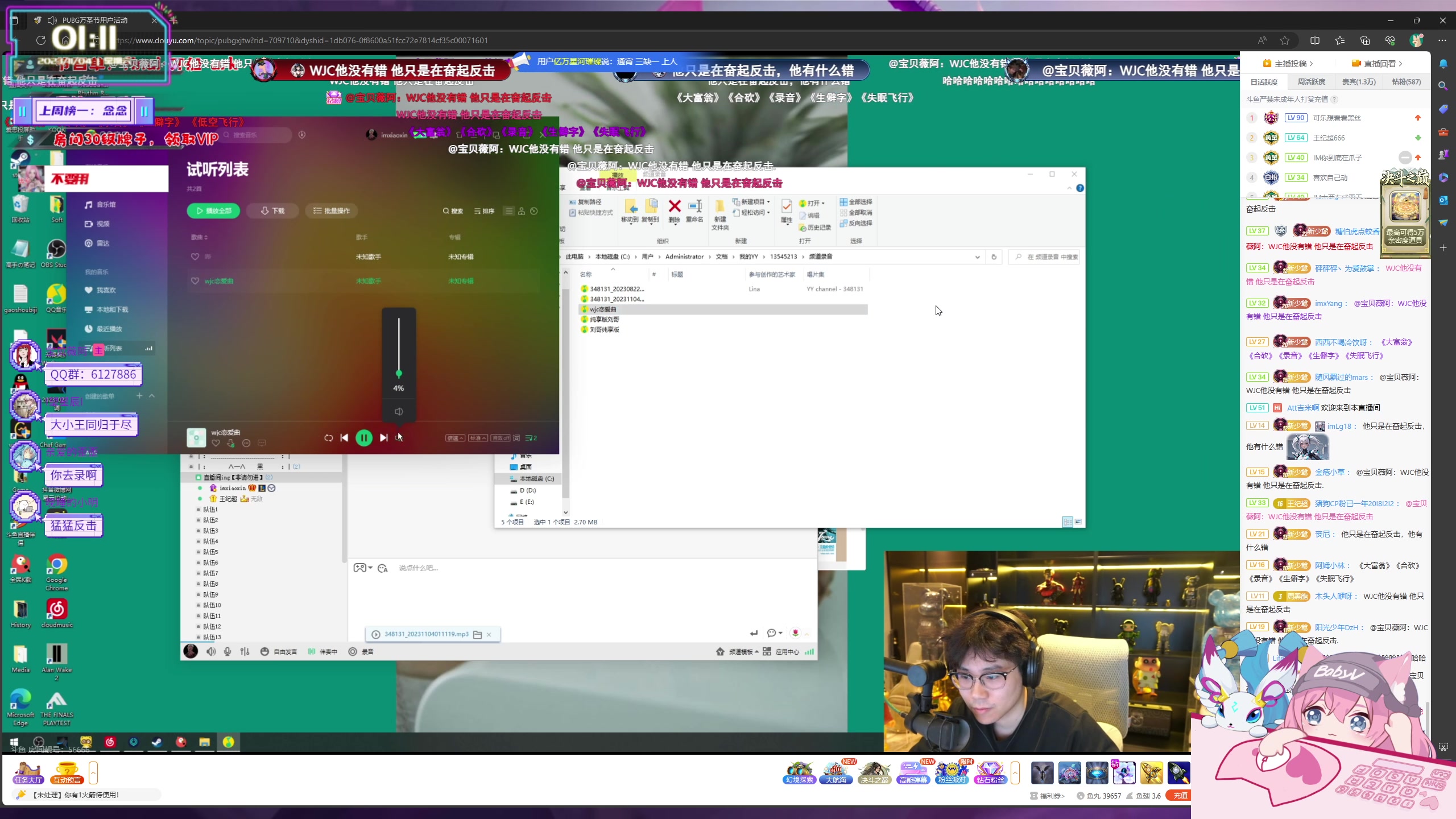Expand the 倍速 playback speed dropdown
Image resolution: width=1456 pixels, height=819 pixels.
coord(455,438)
